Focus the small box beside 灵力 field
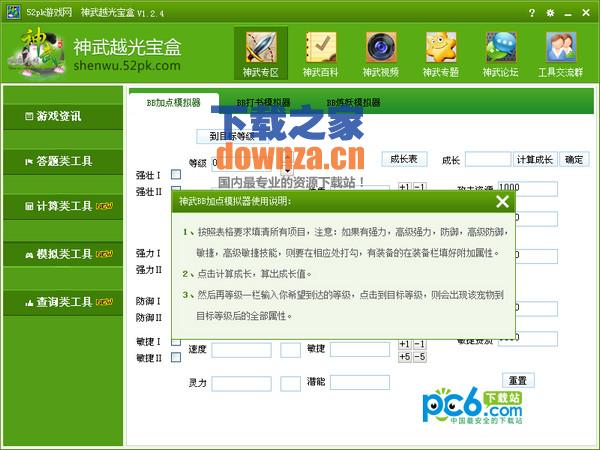Screen dimensions: 600x450 tap(290, 383)
